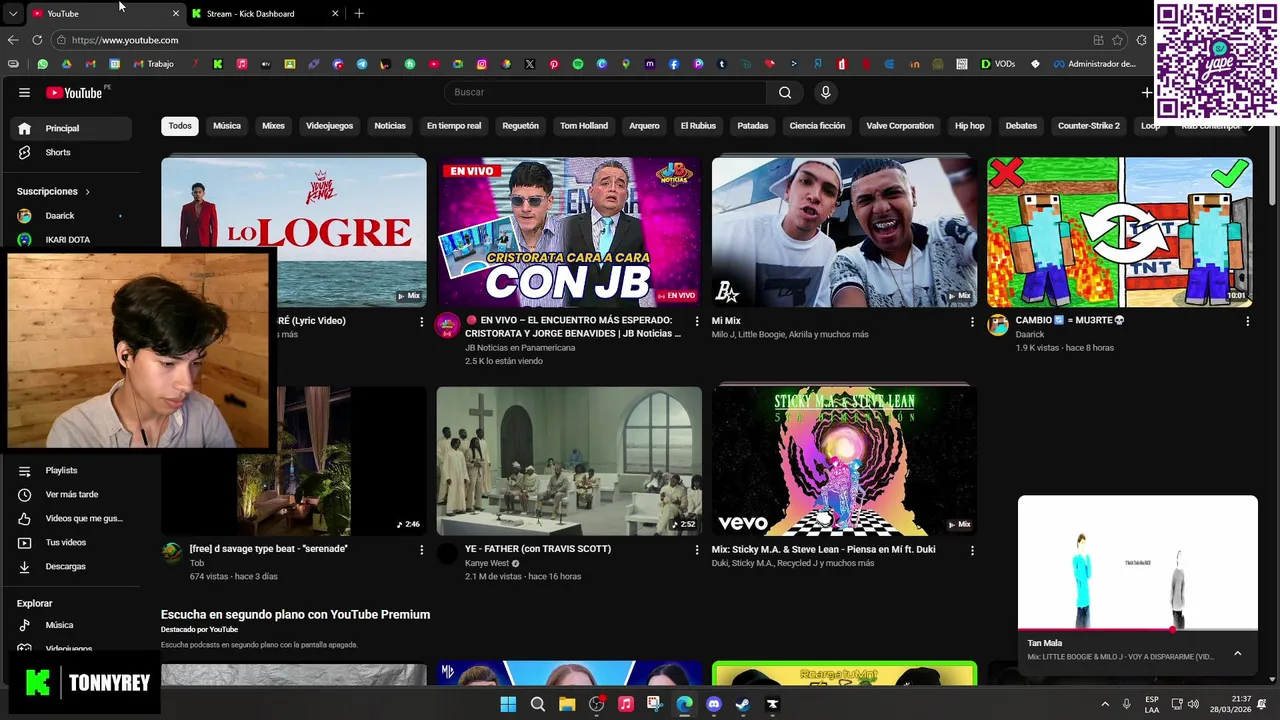Screen dimensions: 1280x720
Task: Open YE - FATHER video thumbnail
Action: 569,461
